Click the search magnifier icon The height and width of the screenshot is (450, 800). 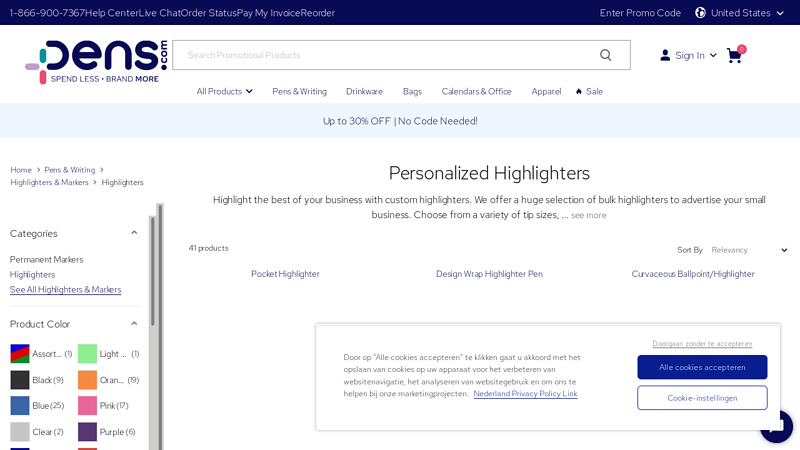point(605,55)
